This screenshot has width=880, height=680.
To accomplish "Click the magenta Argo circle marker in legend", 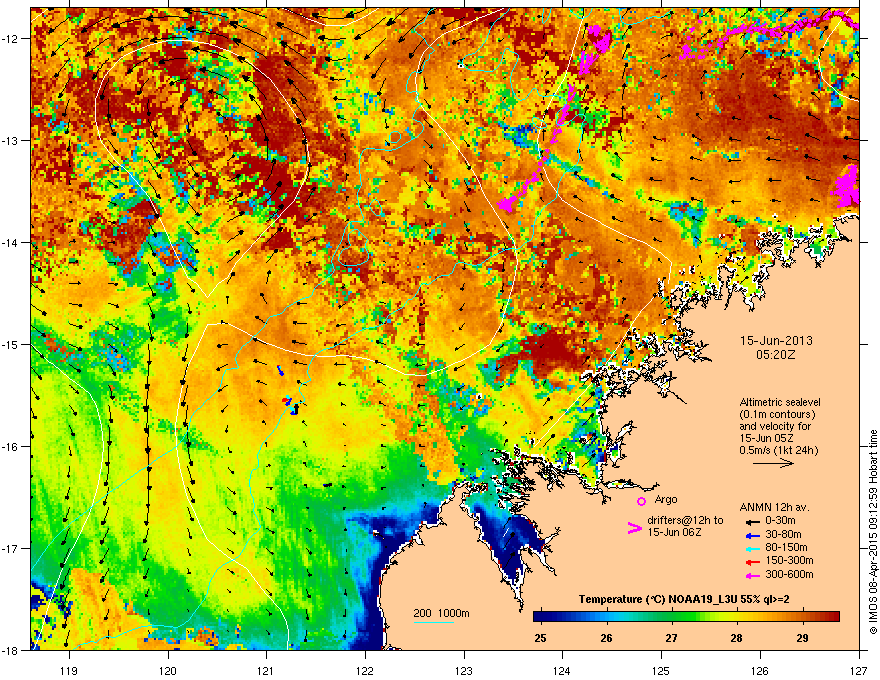I will (x=641, y=501).
